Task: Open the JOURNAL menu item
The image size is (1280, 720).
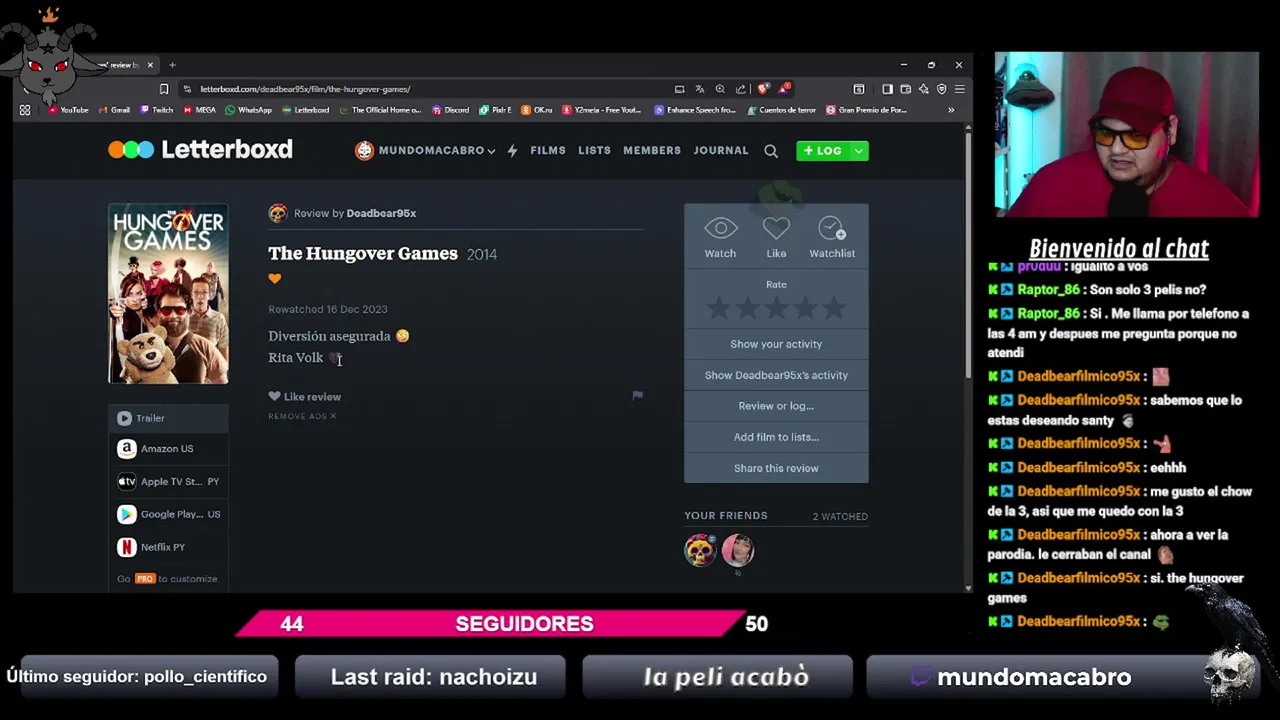Action: (x=721, y=150)
